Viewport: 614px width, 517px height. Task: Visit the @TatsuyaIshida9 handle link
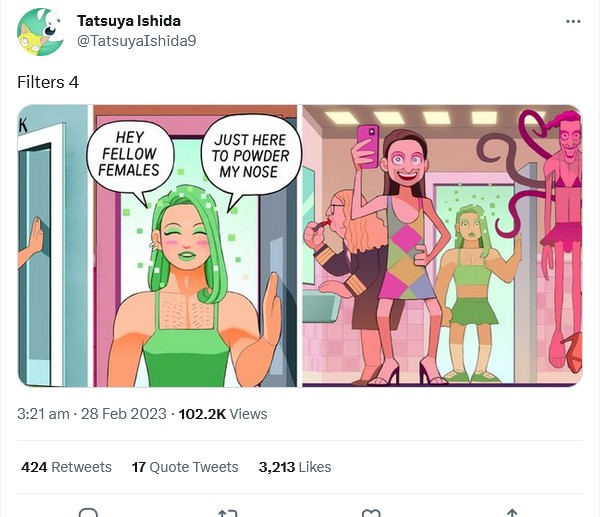(x=137, y=41)
